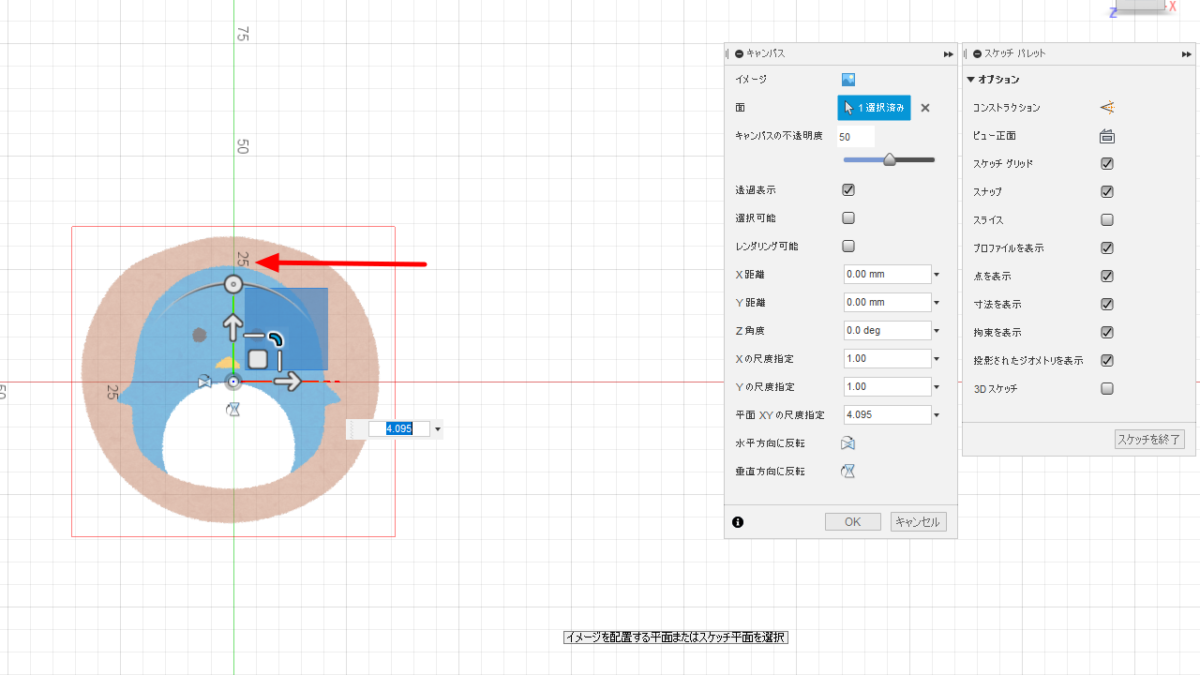The width and height of the screenshot is (1200, 675).
Task: Toggle the 透過表示 checkbox
Action: 848,190
